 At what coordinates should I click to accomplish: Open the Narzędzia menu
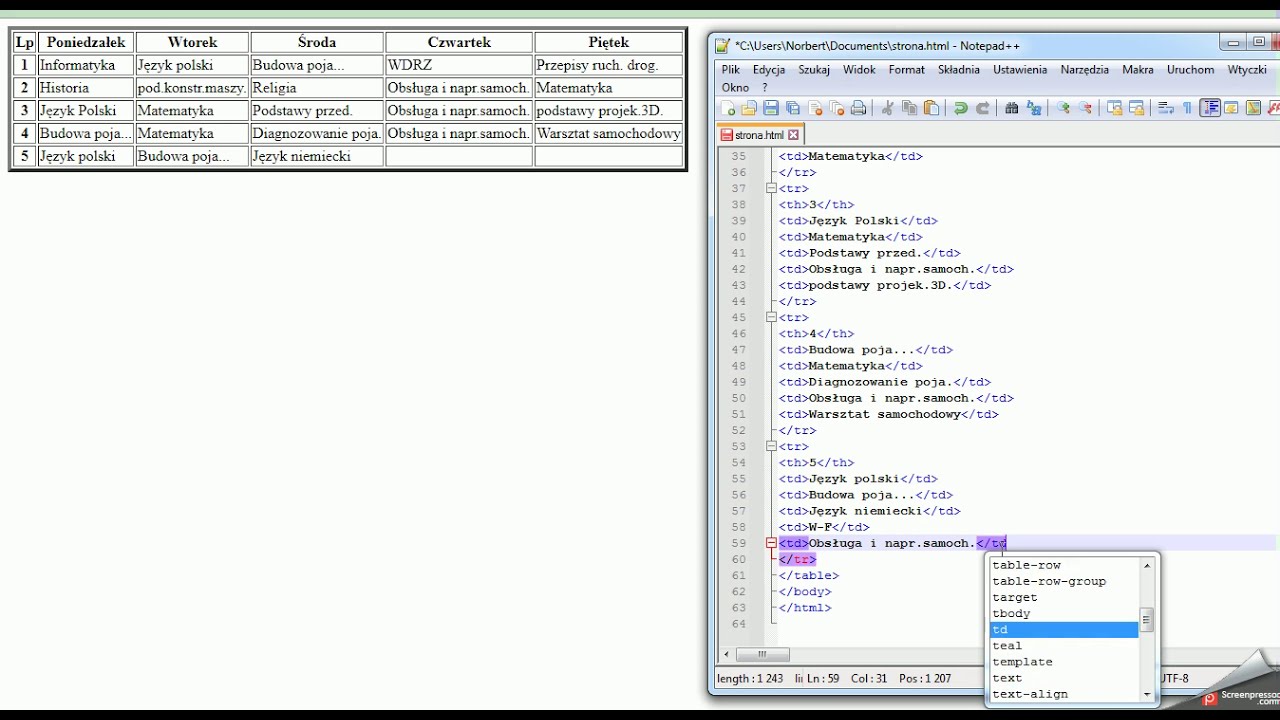point(1085,70)
